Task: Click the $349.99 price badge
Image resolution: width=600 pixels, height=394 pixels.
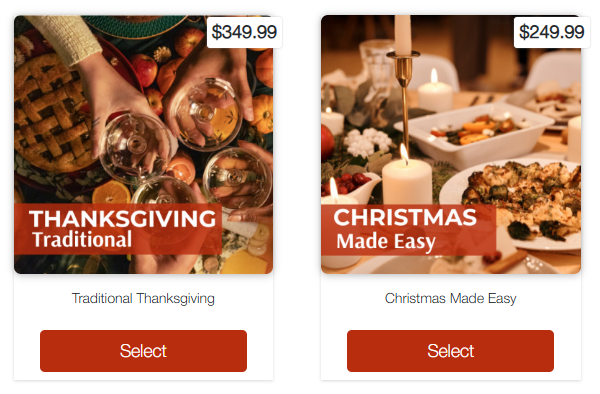Action: [244, 32]
